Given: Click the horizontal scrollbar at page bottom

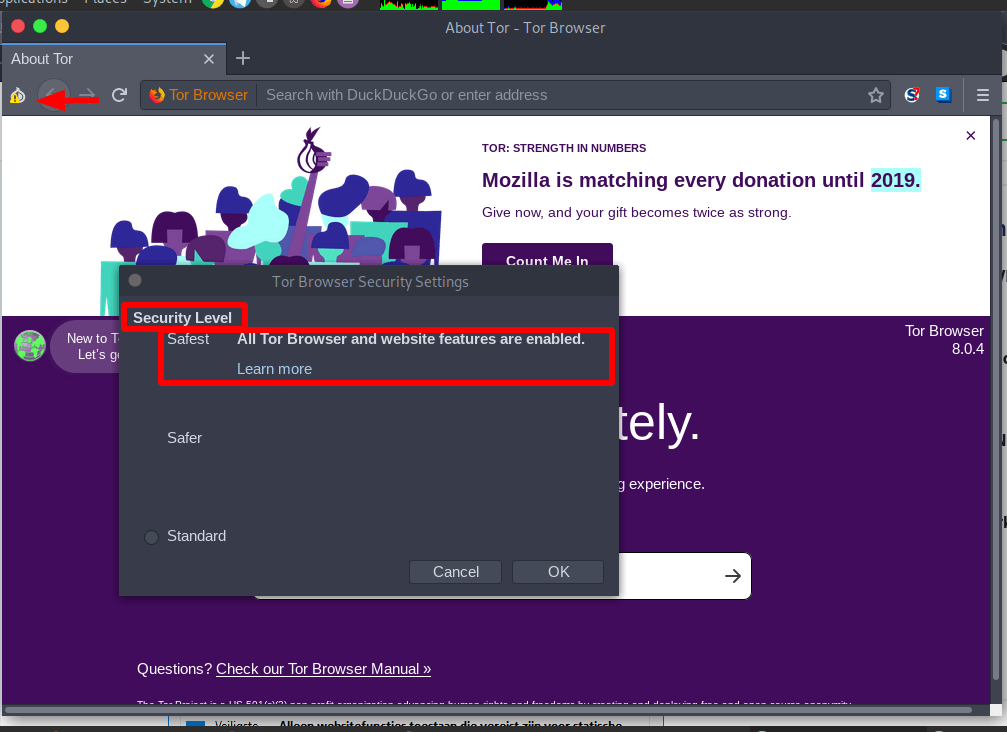Looking at the screenshot, I should click(487, 709).
